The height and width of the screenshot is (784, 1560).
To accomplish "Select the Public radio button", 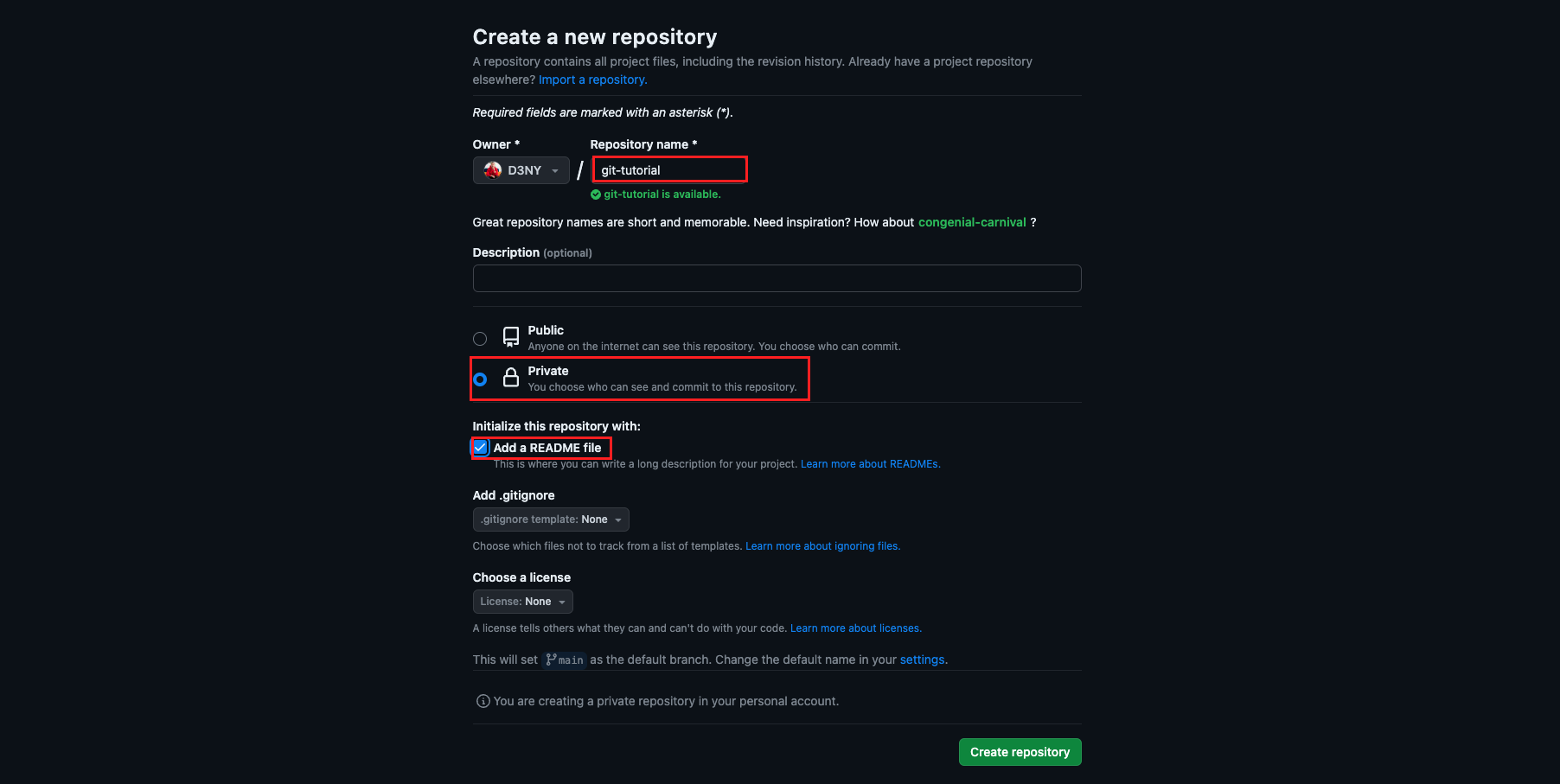I will pos(481,338).
